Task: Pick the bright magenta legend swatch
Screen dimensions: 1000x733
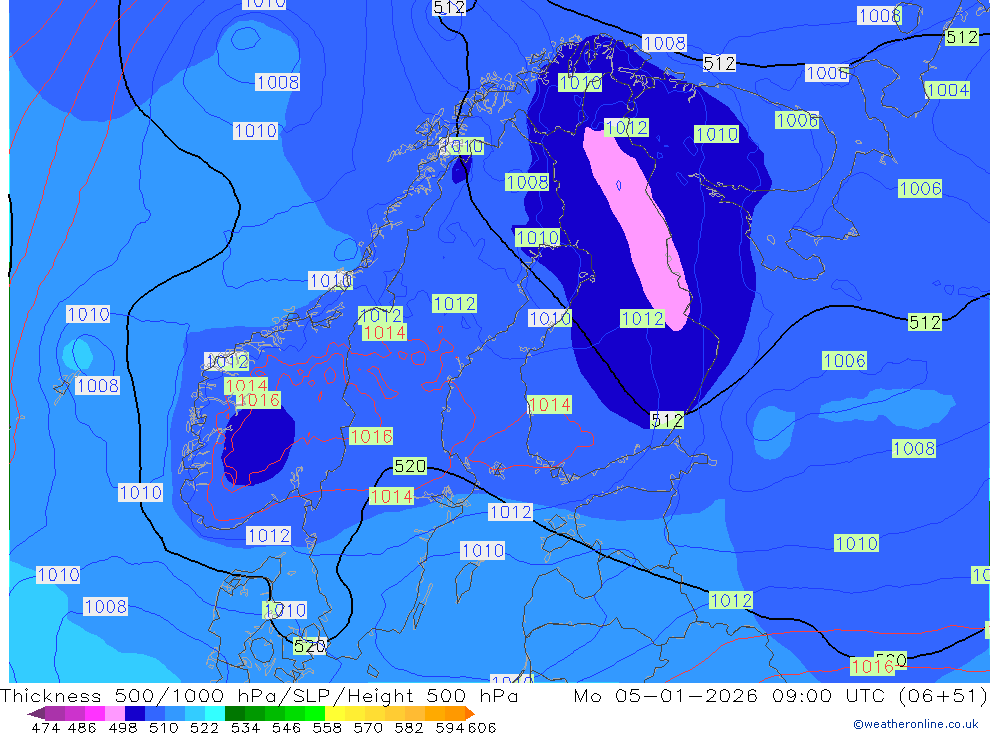Action: pyautogui.click(x=95, y=713)
